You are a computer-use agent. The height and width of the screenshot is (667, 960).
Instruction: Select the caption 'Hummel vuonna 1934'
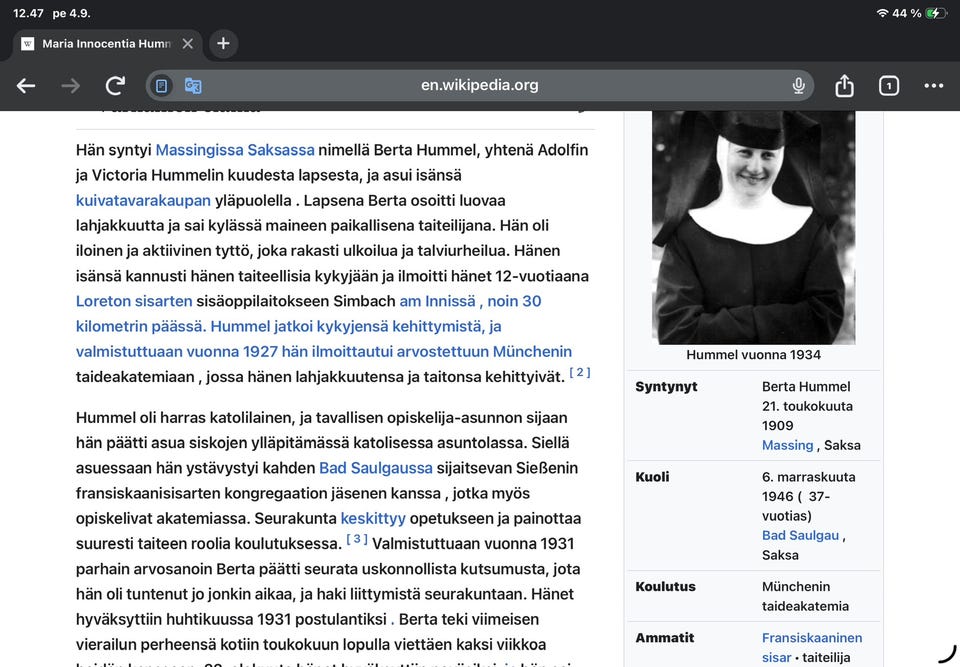click(x=754, y=355)
